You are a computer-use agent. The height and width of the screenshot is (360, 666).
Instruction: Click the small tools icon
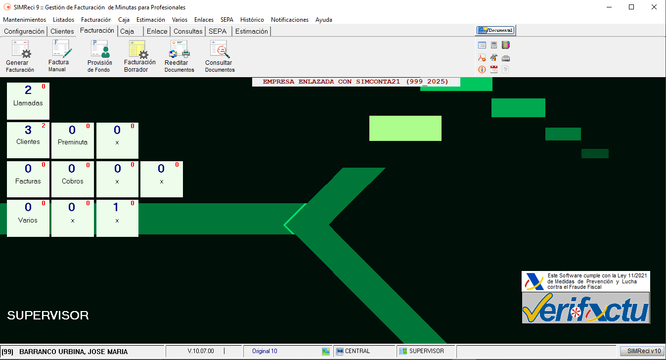click(x=494, y=58)
